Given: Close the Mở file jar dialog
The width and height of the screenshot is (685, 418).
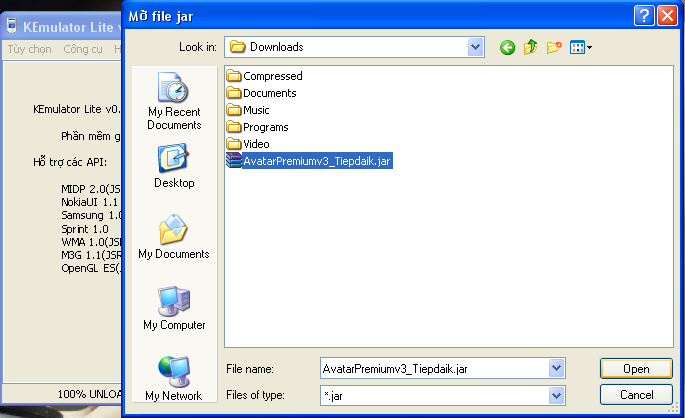Looking at the screenshot, I should click(668, 16).
